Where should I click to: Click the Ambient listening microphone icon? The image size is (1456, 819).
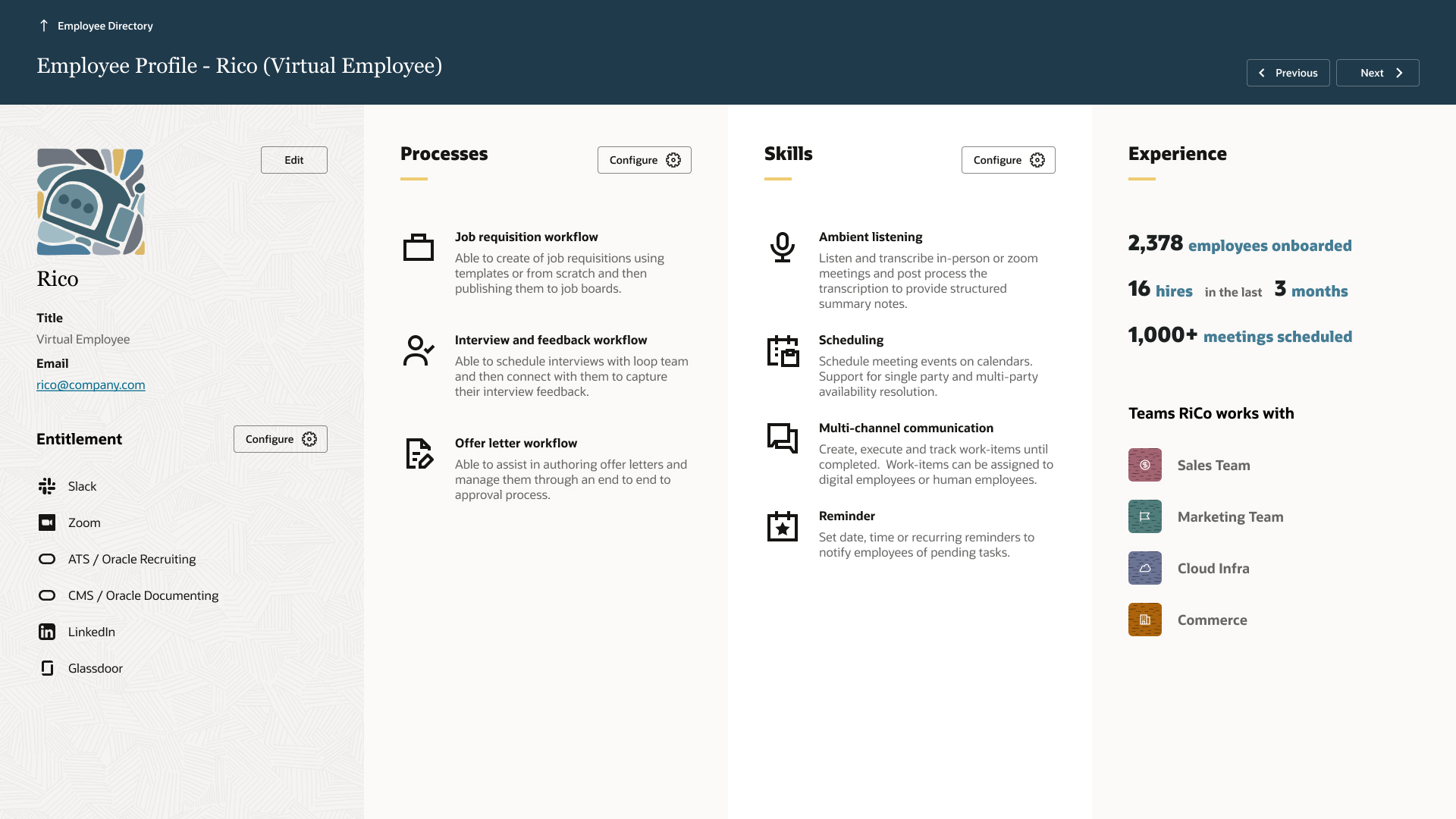(782, 247)
